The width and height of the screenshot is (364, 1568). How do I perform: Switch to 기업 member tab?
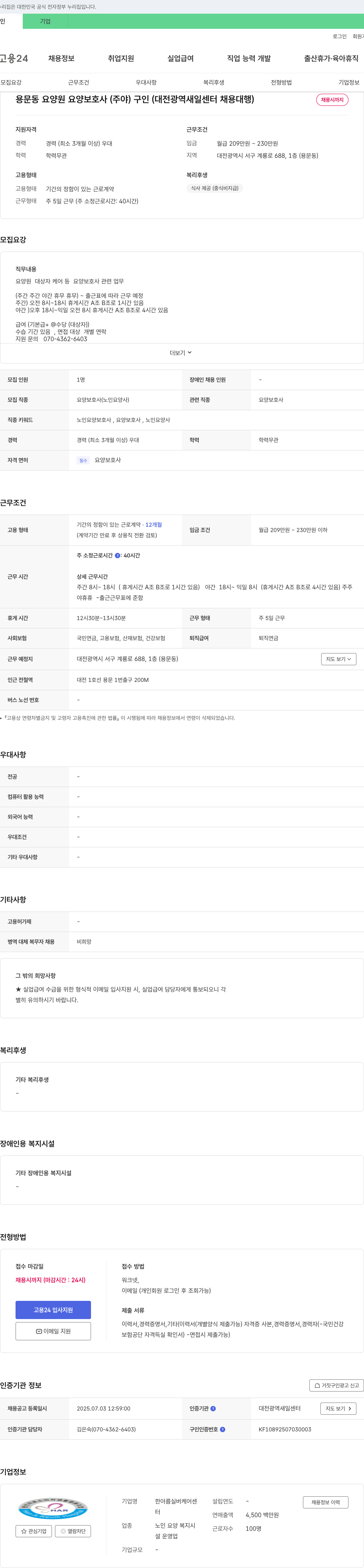click(45, 21)
